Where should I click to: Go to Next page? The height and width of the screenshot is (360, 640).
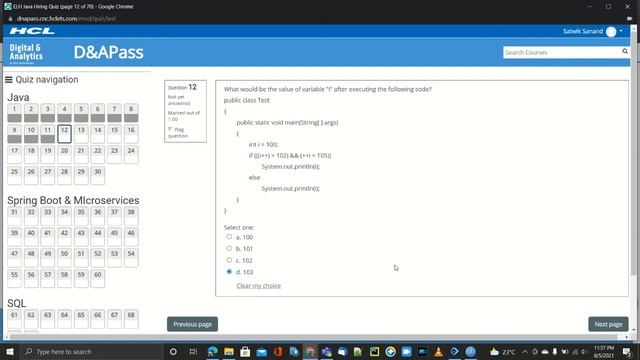tap(608, 324)
